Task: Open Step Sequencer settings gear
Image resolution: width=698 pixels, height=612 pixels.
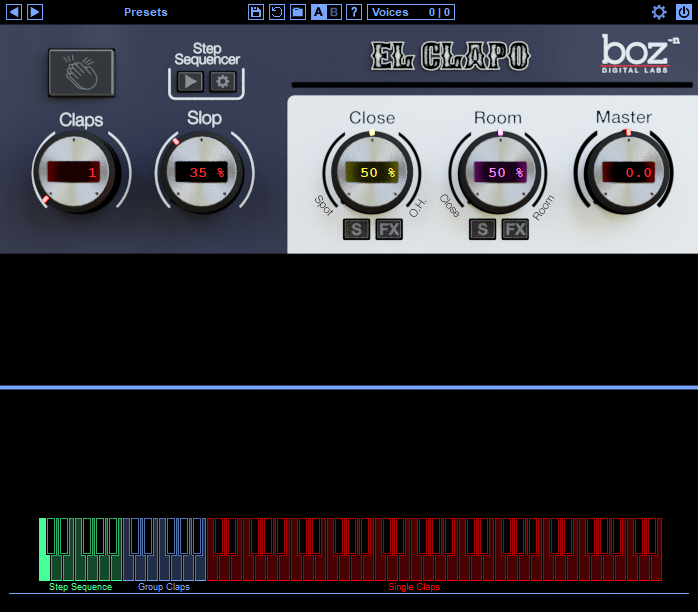Action: click(x=223, y=82)
